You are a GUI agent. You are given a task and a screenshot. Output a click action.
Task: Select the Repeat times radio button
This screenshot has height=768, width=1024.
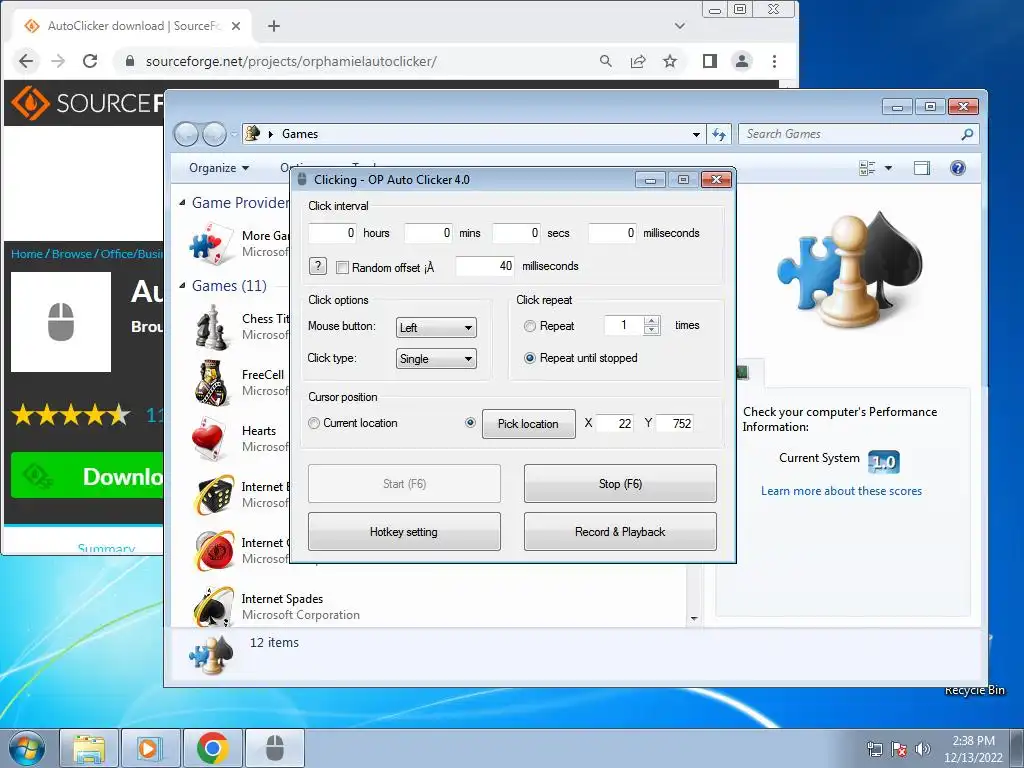point(530,326)
